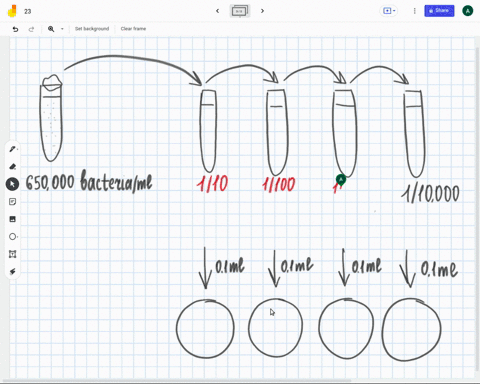Viewport: 480px width, 384px height.
Task: Open the more actions menu
Action: coord(415,11)
